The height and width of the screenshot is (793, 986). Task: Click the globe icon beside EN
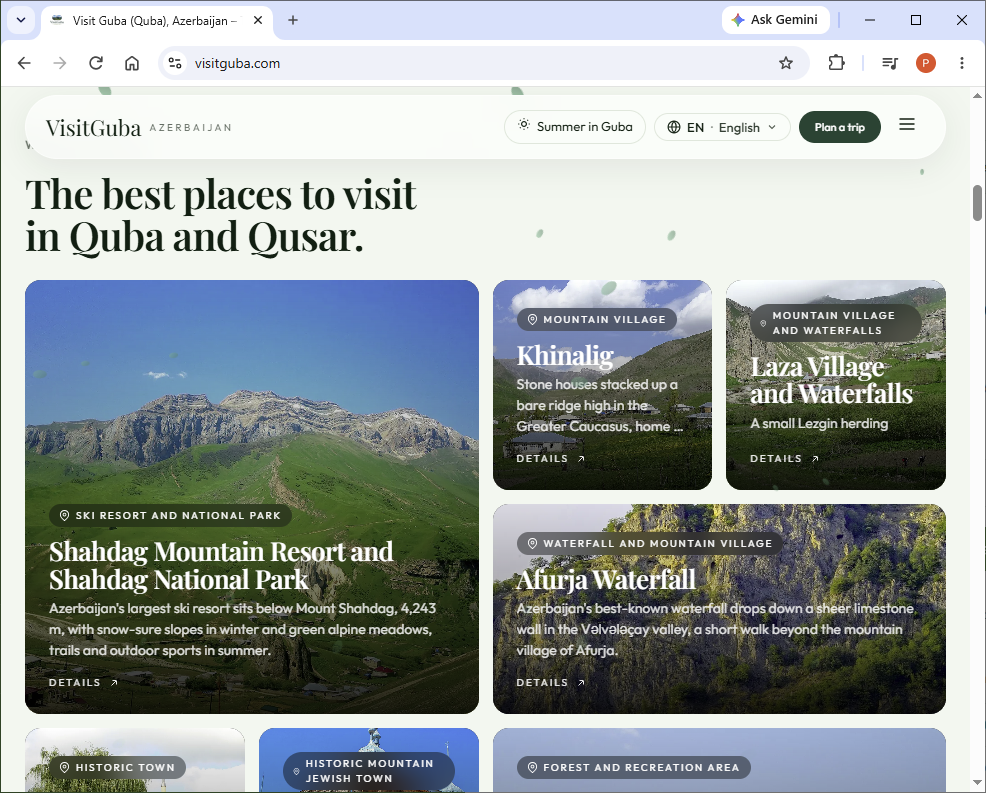[673, 127]
